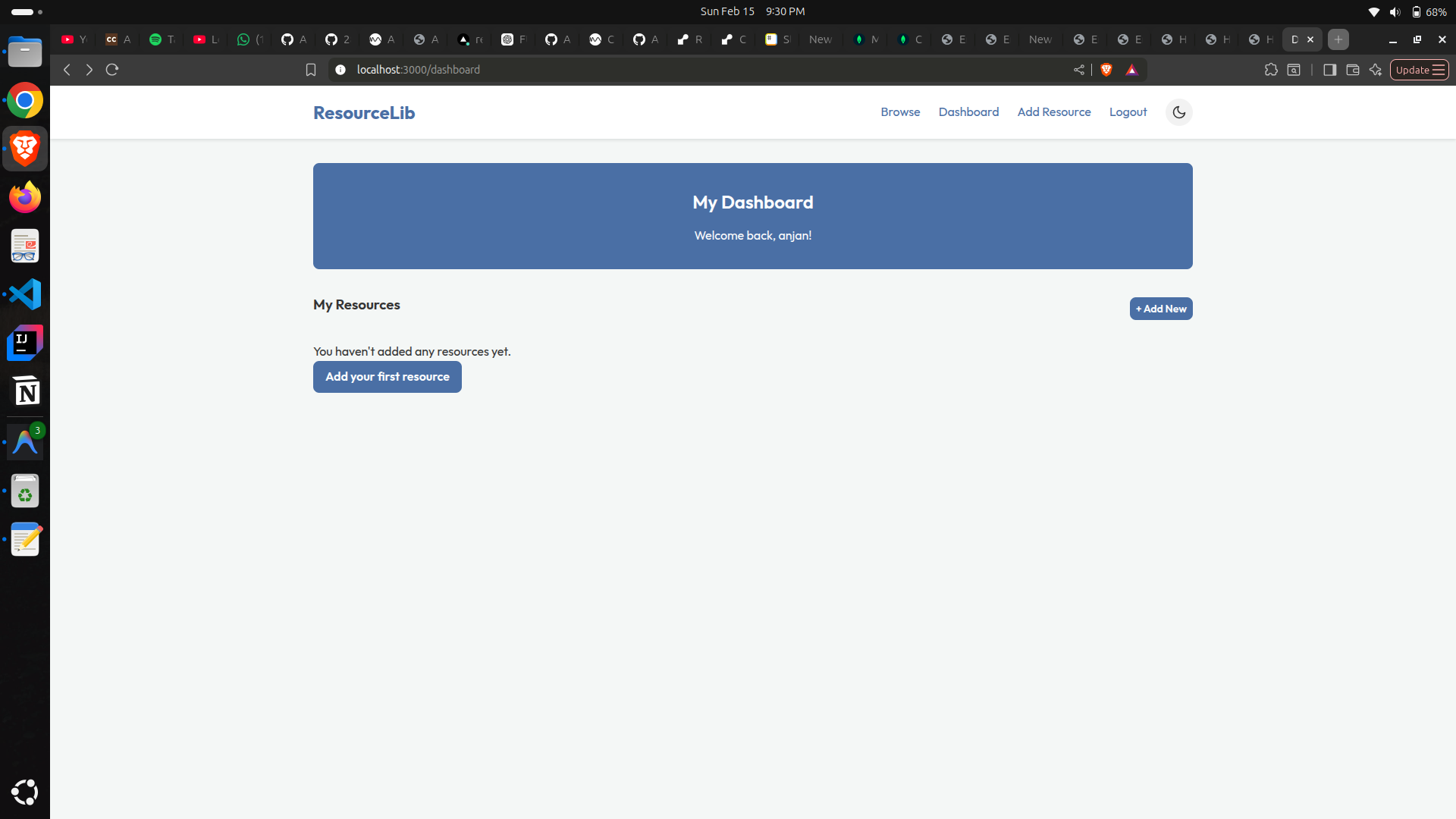Image resolution: width=1456 pixels, height=819 pixels.
Task: Open the Brave Wallet icon
Action: point(1352,70)
